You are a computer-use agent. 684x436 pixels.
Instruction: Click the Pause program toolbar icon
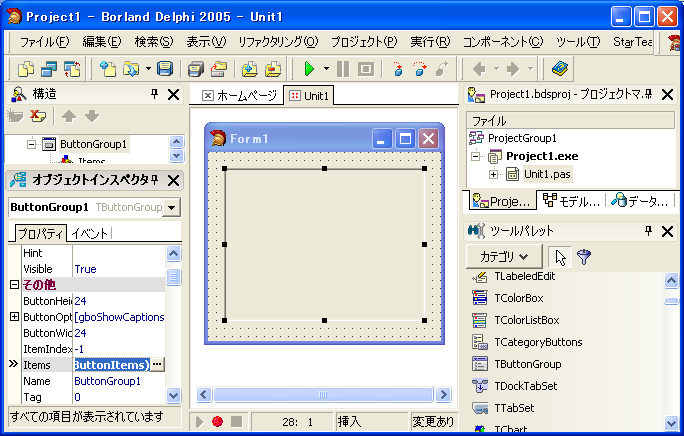(x=343, y=69)
